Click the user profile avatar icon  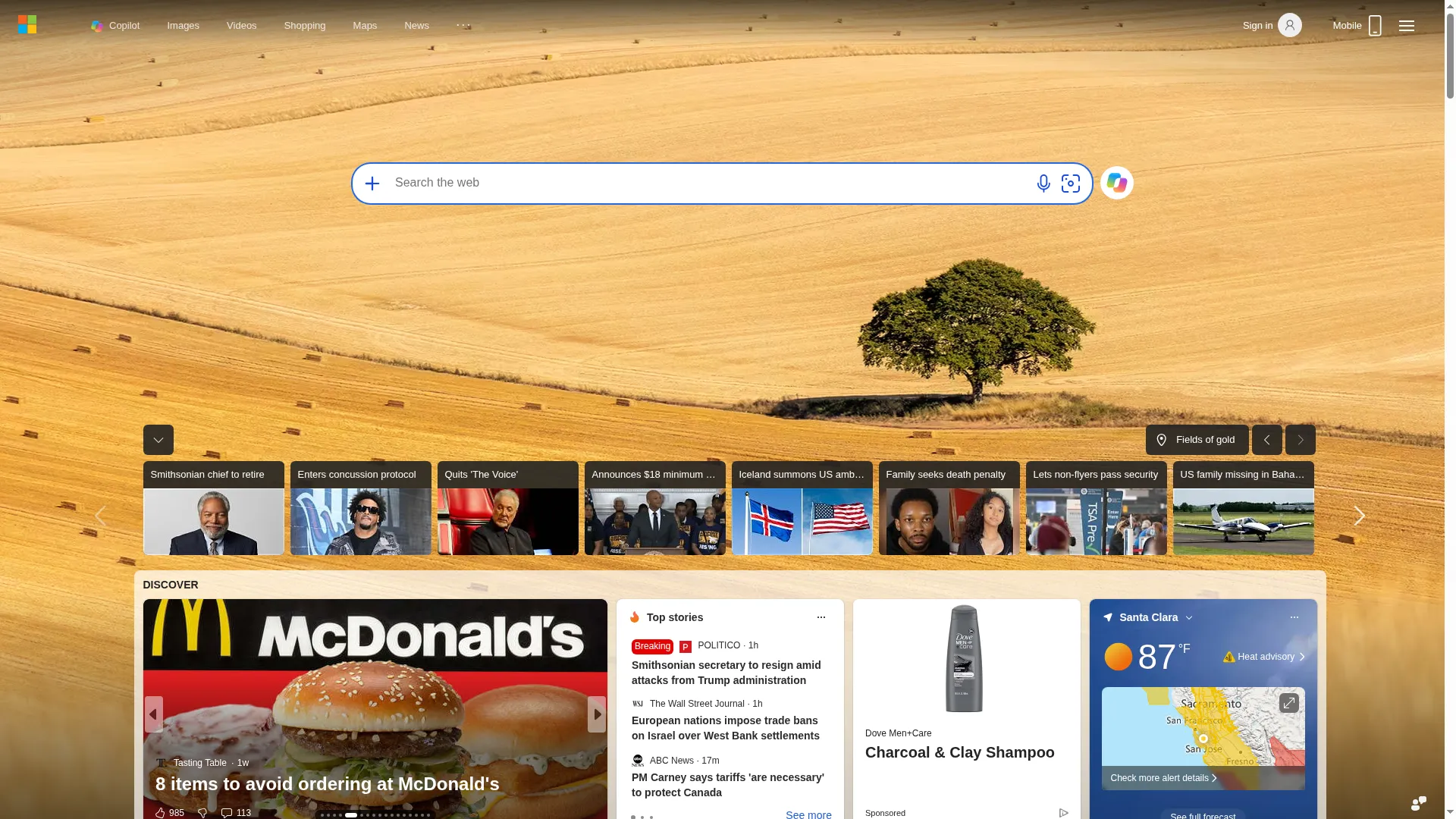[1289, 26]
